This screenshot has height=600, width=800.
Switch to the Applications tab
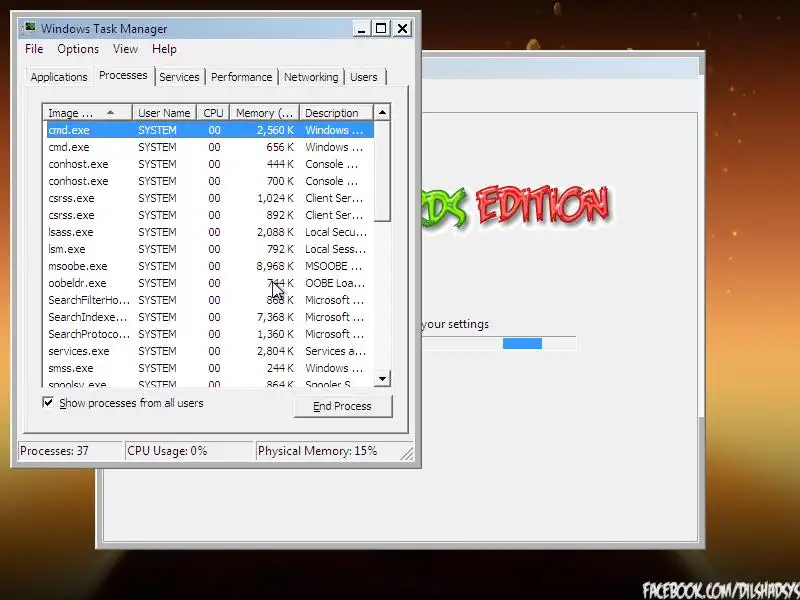59,77
